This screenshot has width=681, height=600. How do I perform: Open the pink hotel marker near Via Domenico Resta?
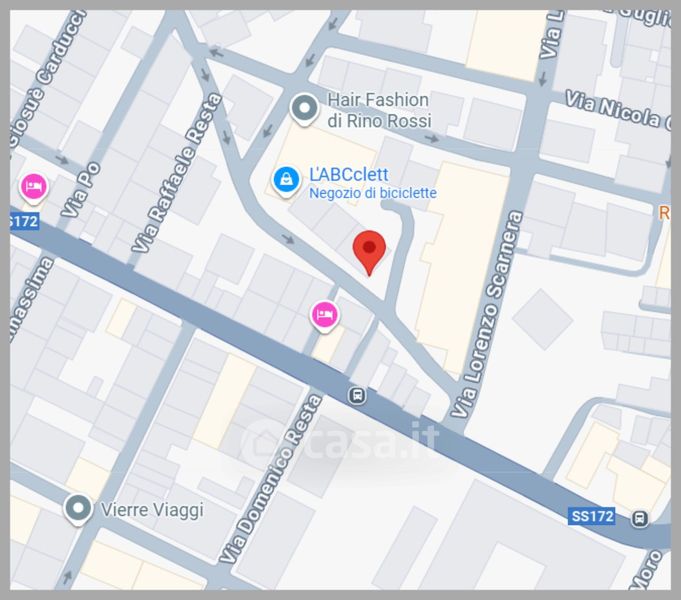pos(324,316)
